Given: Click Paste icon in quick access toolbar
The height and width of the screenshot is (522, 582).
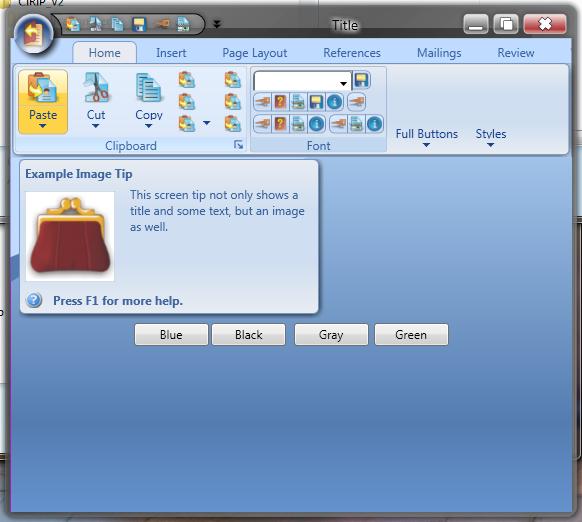Looking at the screenshot, I should (x=73, y=25).
